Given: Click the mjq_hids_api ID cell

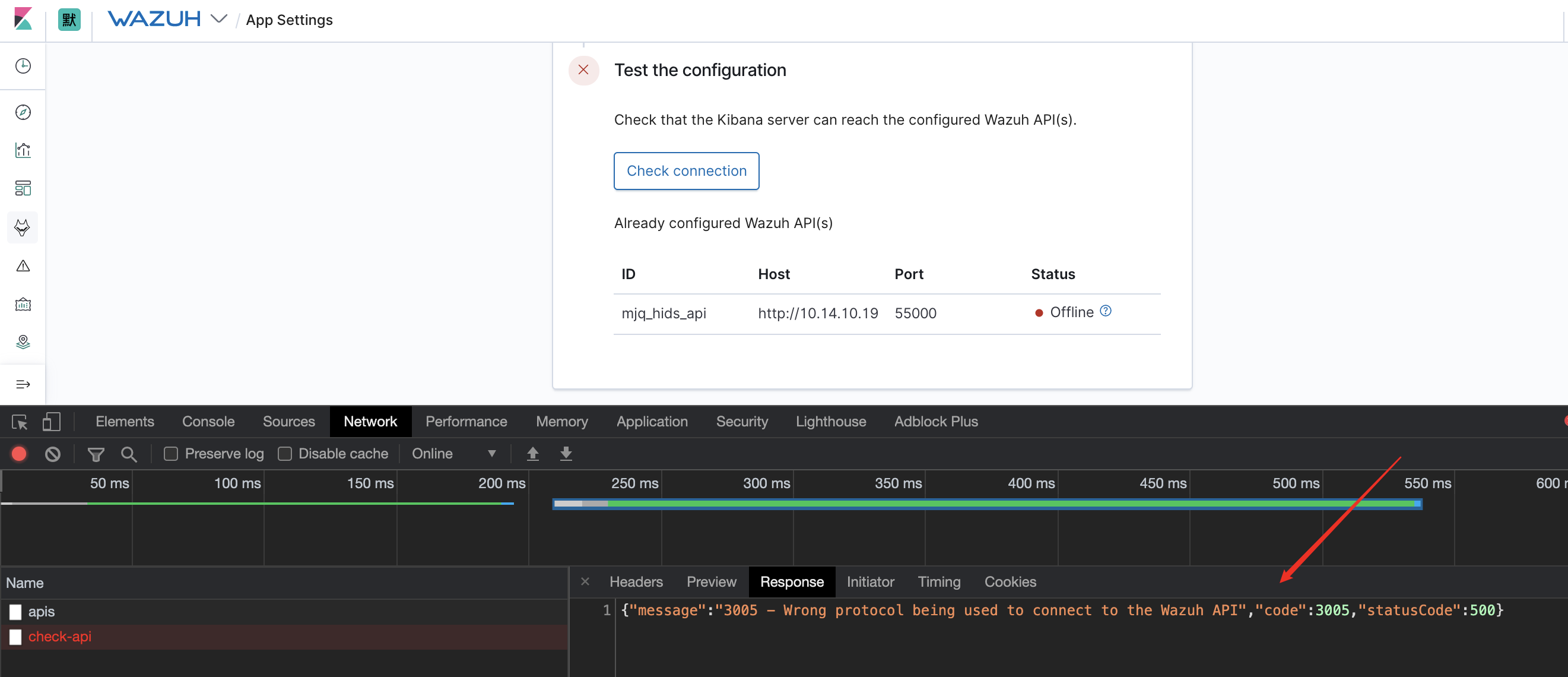Looking at the screenshot, I should (x=664, y=313).
